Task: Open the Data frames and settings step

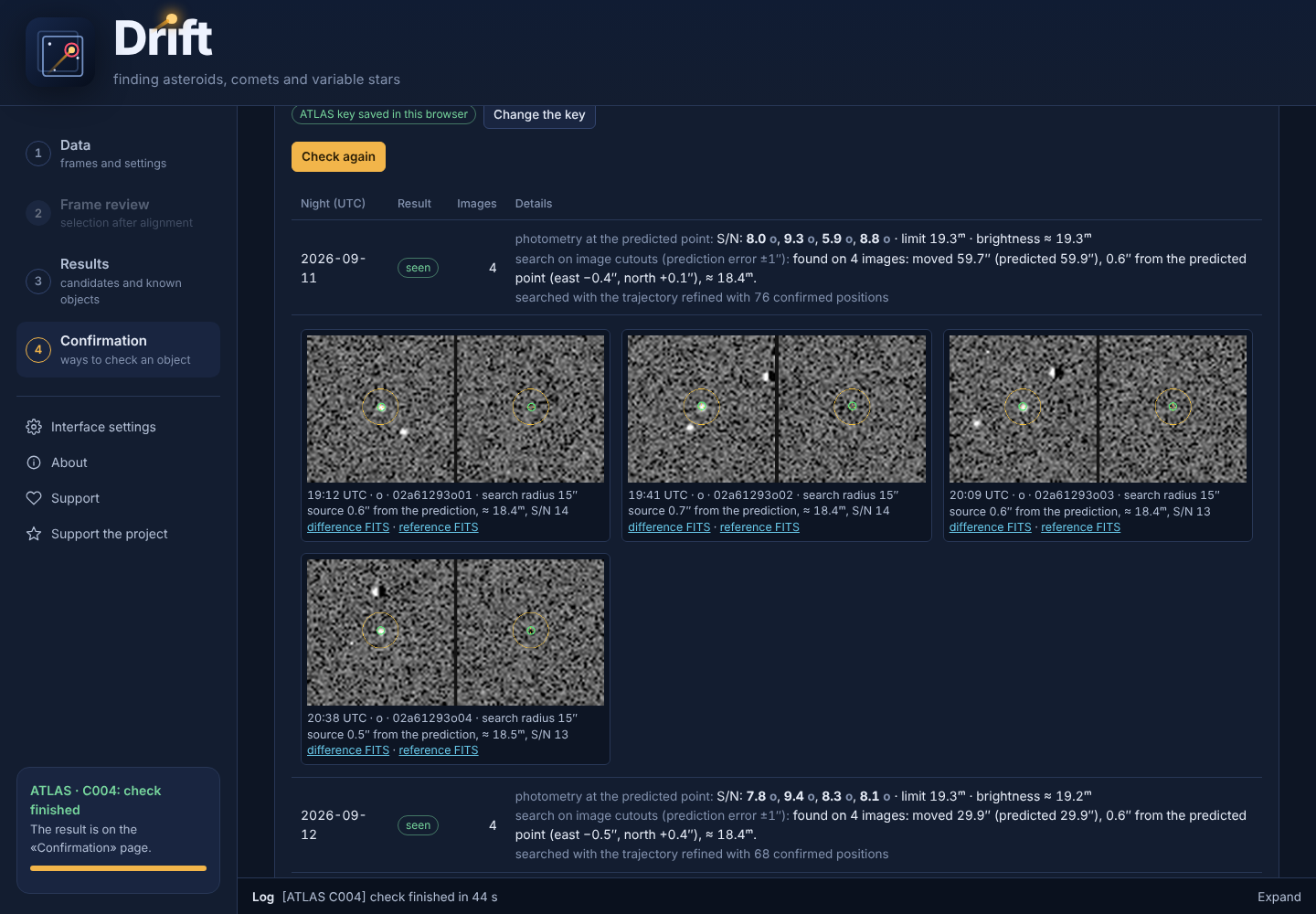Action: [118, 154]
